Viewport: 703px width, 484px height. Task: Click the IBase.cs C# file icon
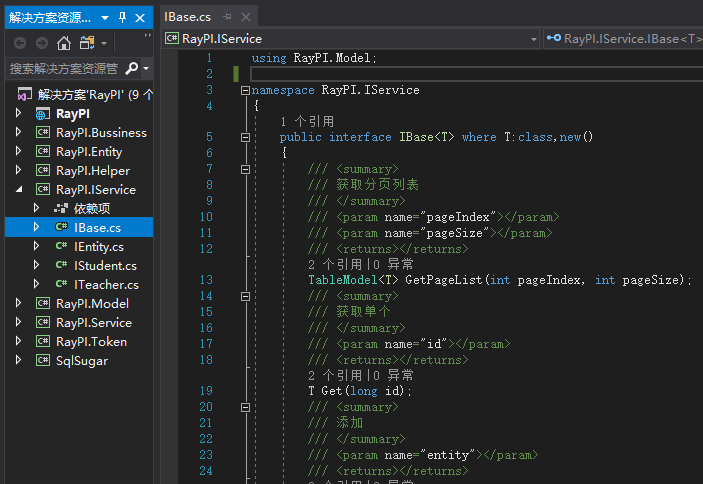pyautogui.click(x=61, y=227)
